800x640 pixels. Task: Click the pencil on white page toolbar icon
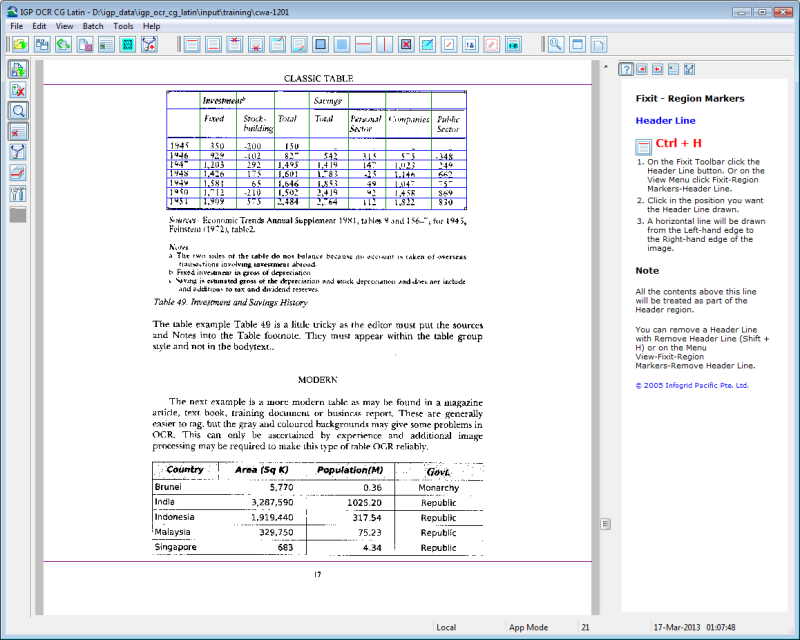pos(448,44)
